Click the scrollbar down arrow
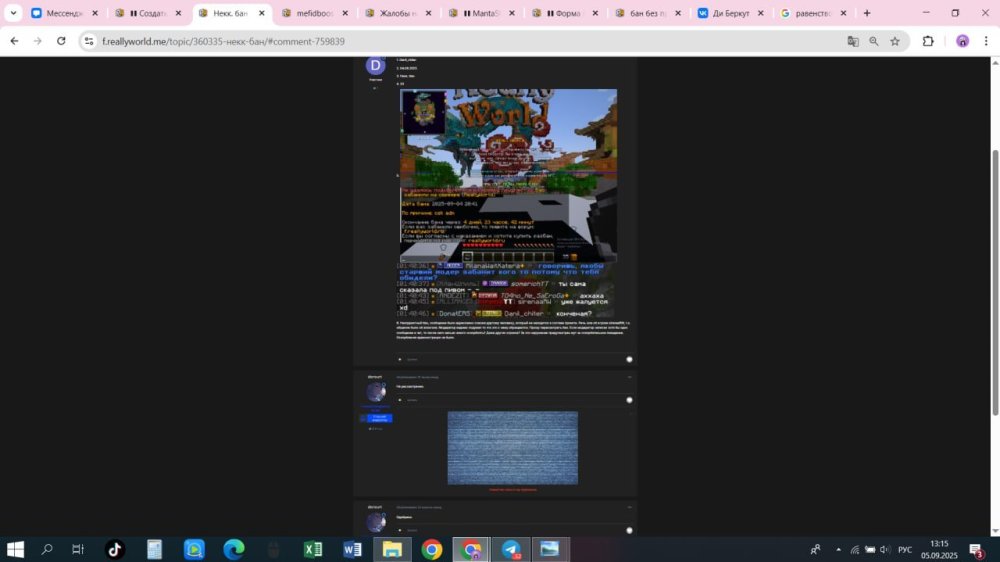Image resolution: width=1000 pixels, height=562 pixels. click(995, 531)
